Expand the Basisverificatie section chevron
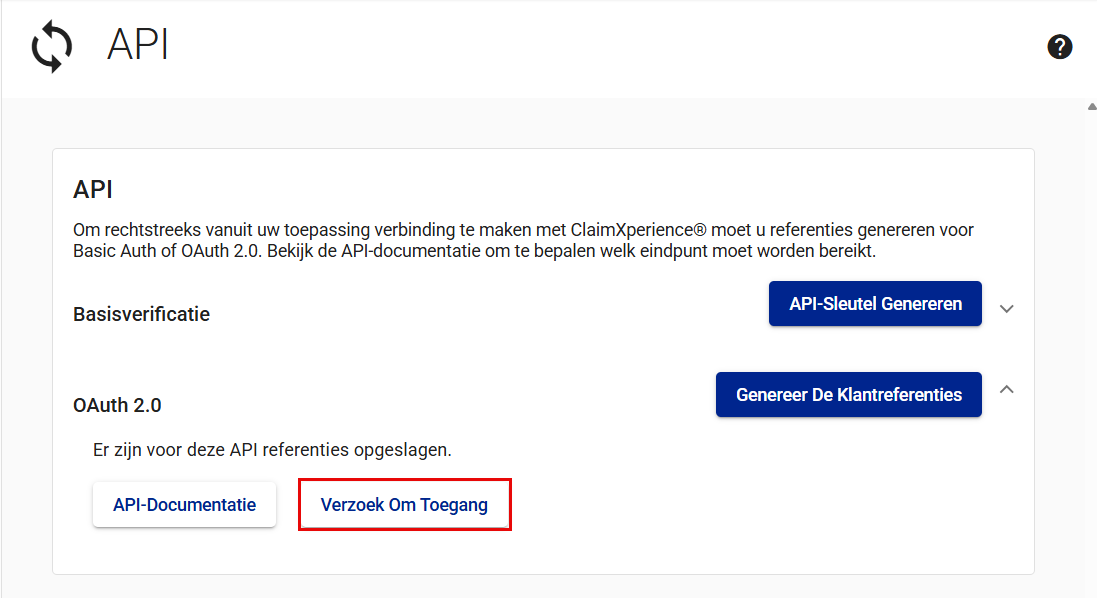The width and height of the screenshot is (1097, 598). coord(1007,309)
